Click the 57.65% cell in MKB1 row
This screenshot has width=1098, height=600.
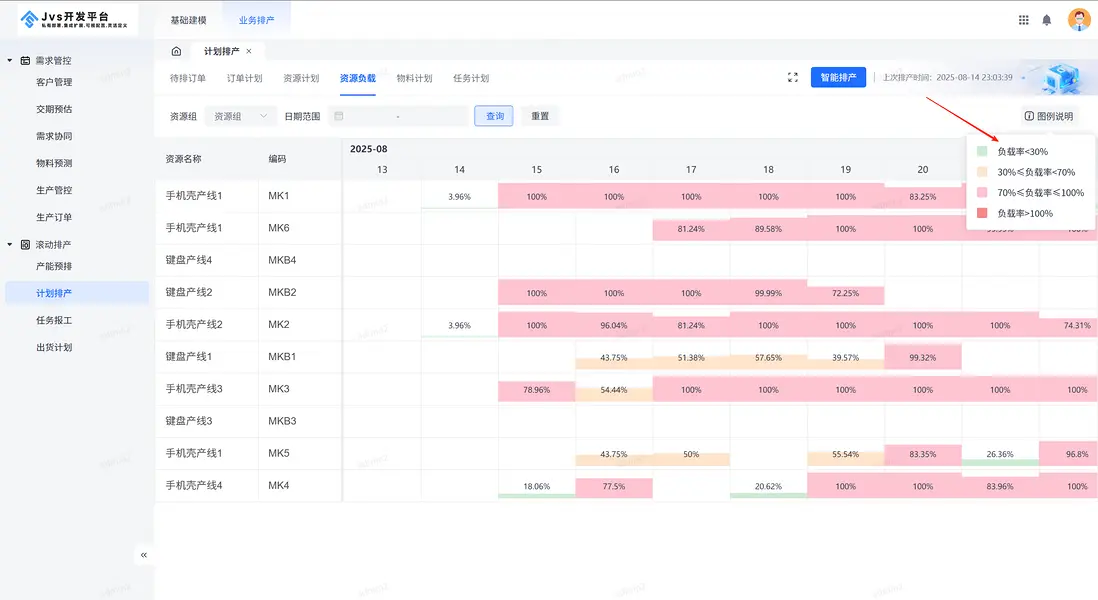pos(768,358)
